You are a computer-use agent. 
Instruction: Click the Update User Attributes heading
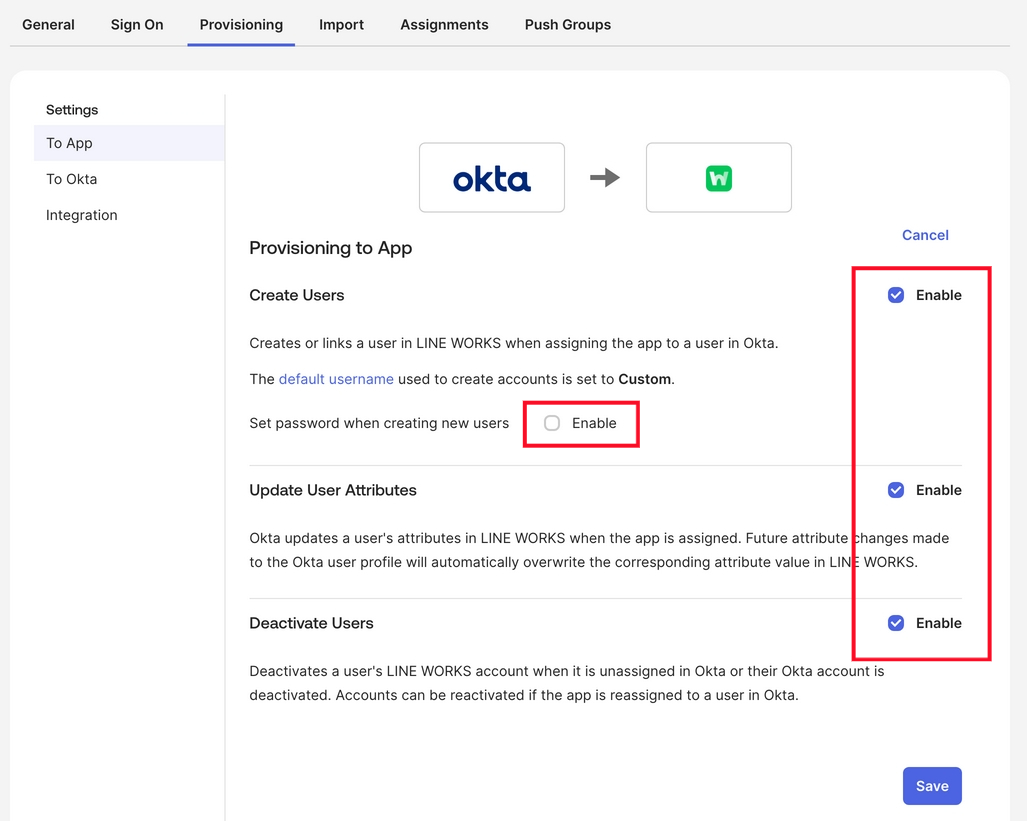pyautogui.click(x=333, y=490)
